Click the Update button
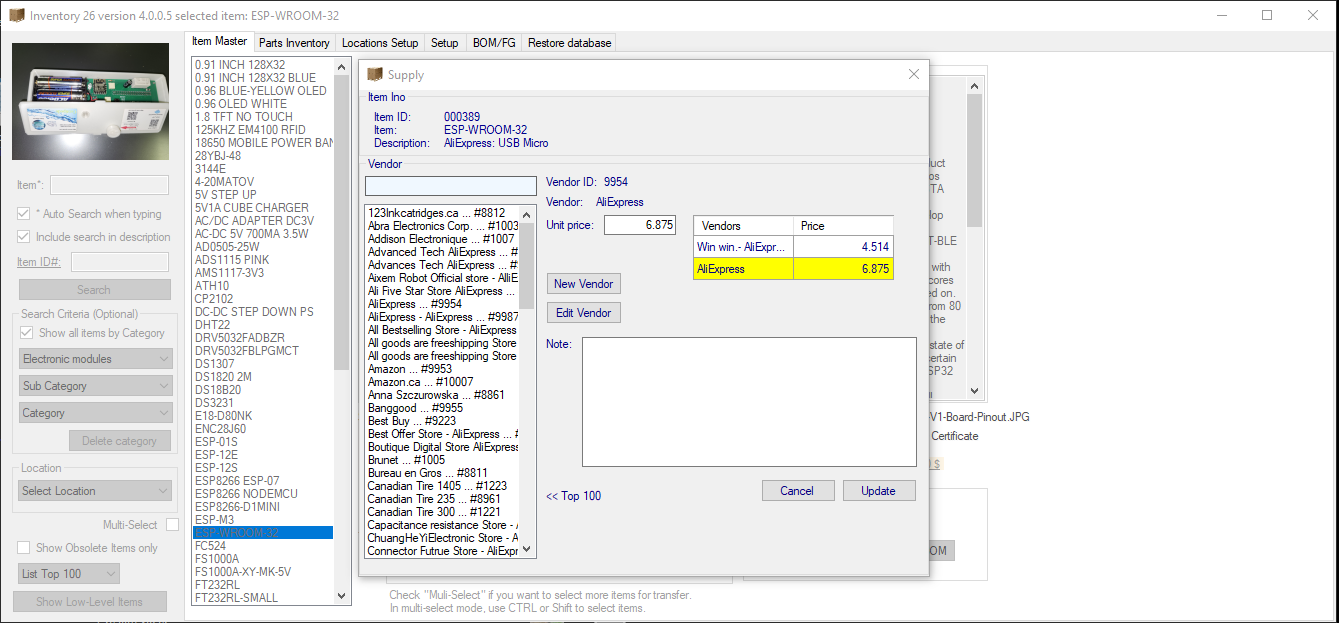The height and width of the screenshot is (623, 1339). pos(878,491)
